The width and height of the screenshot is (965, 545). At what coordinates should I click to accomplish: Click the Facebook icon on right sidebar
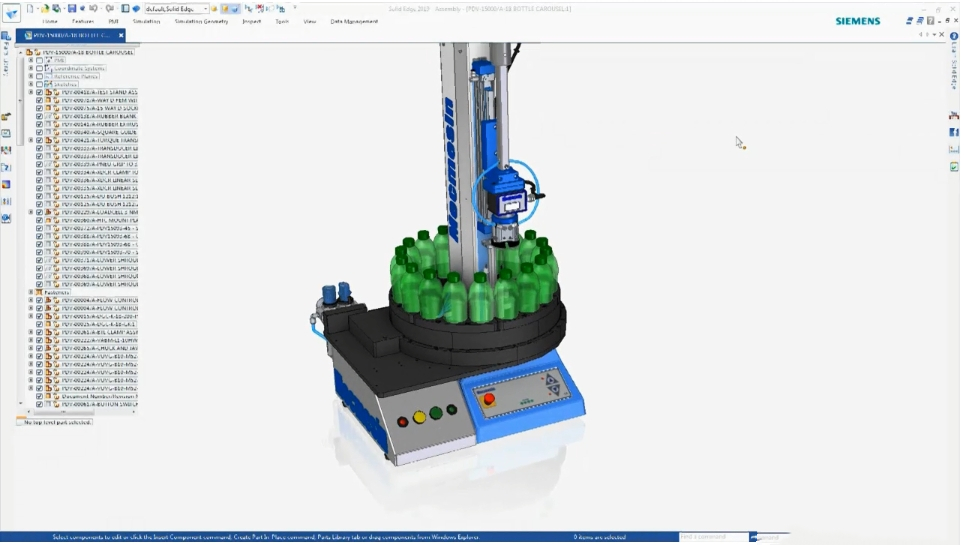pos(954,133)
